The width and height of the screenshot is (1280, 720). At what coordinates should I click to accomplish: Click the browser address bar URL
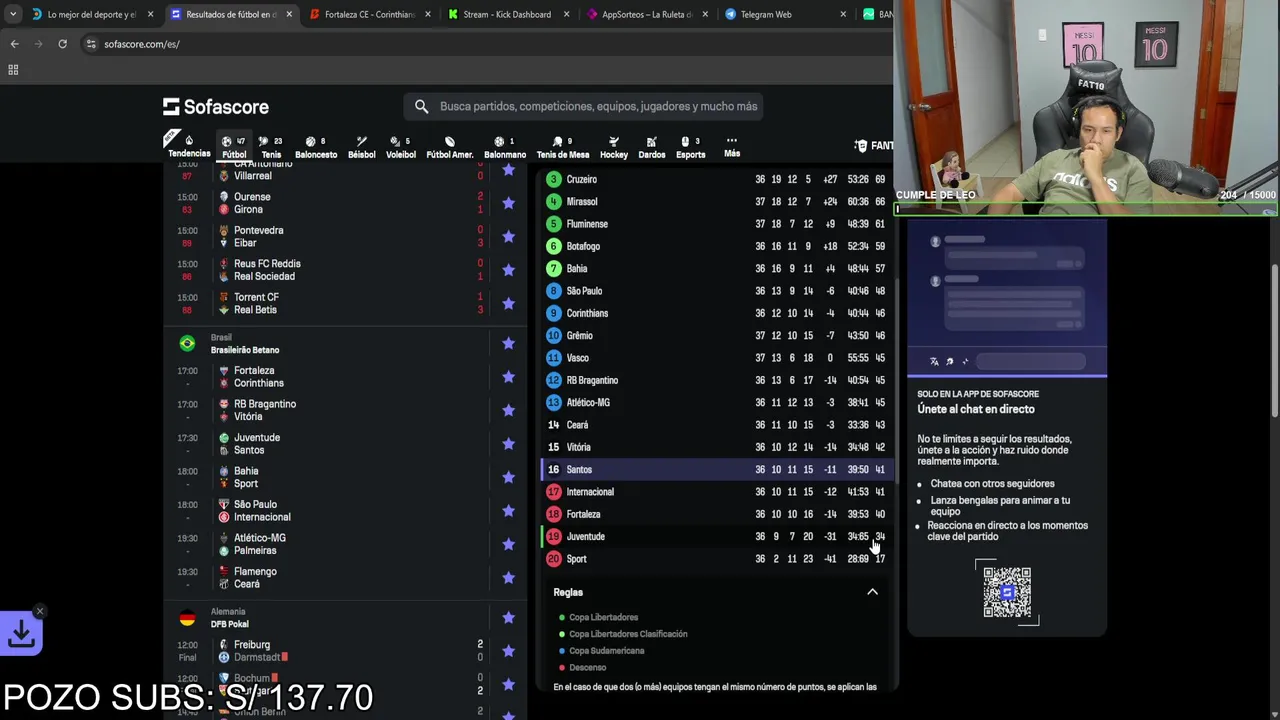click(142, 44)
